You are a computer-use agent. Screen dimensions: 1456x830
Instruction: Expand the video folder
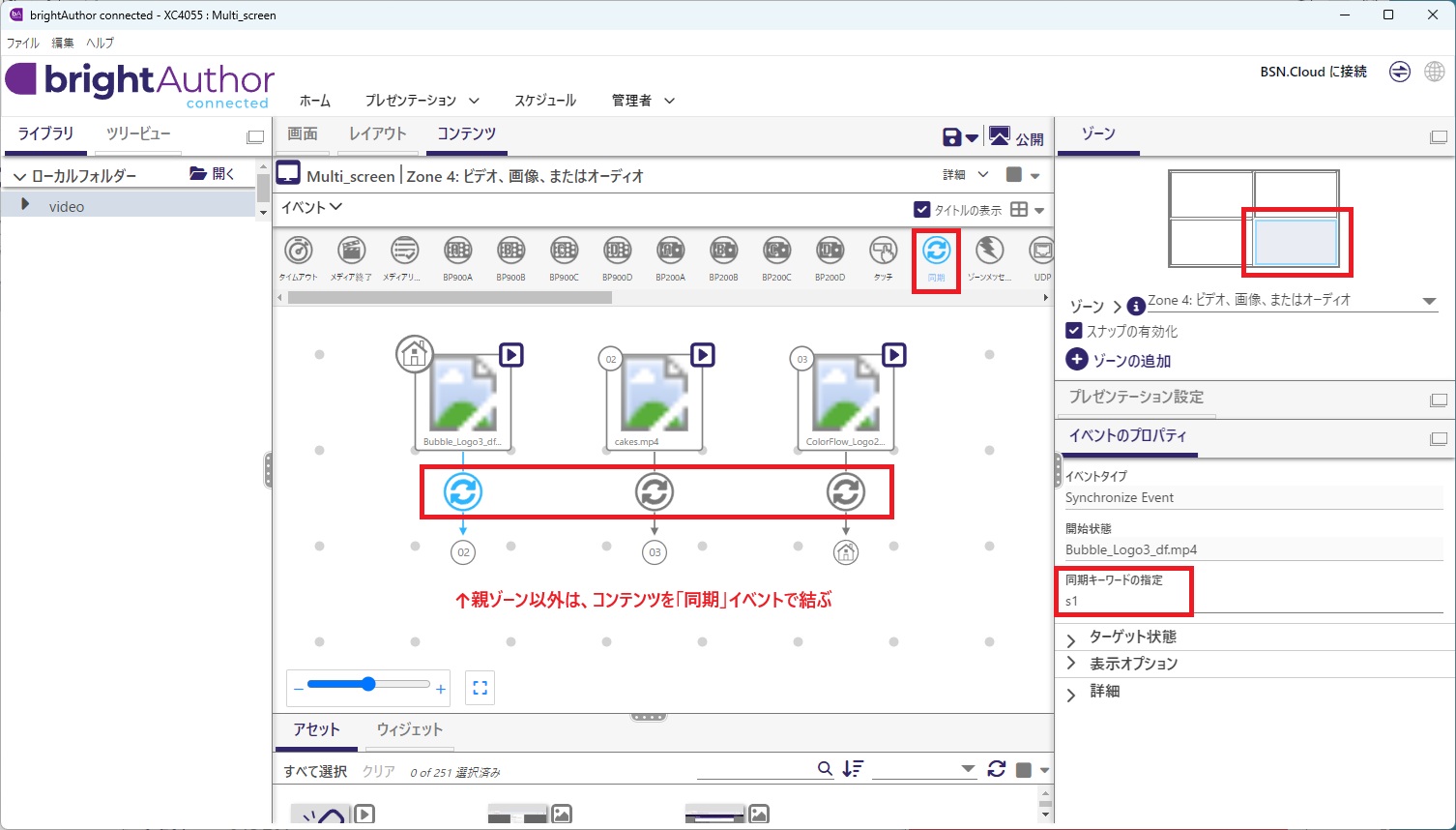coord(26,205)
